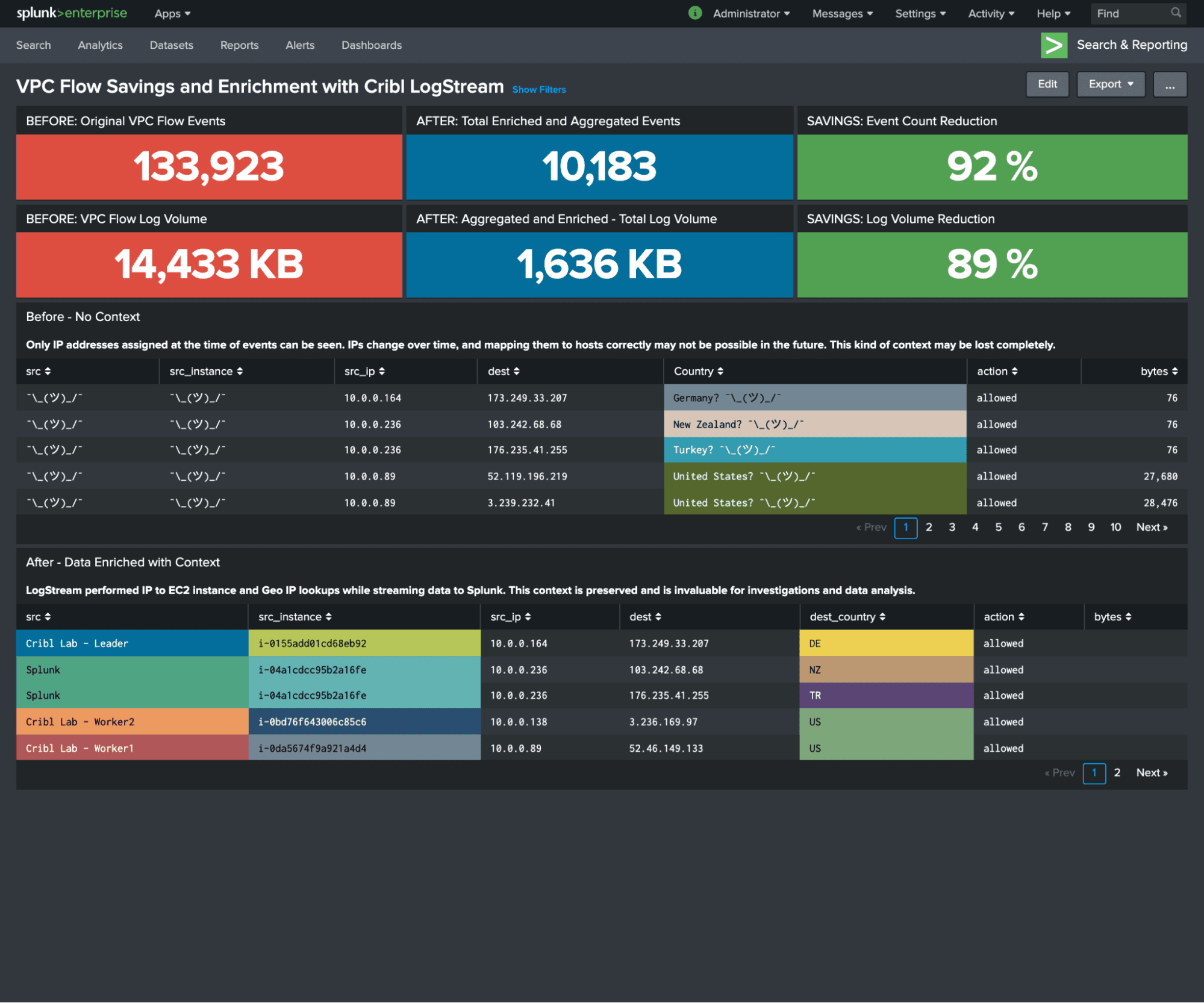Click the yellow DE dest_country cell
This screenshot has height=1003, width=1204.
(x=885, y=643)
